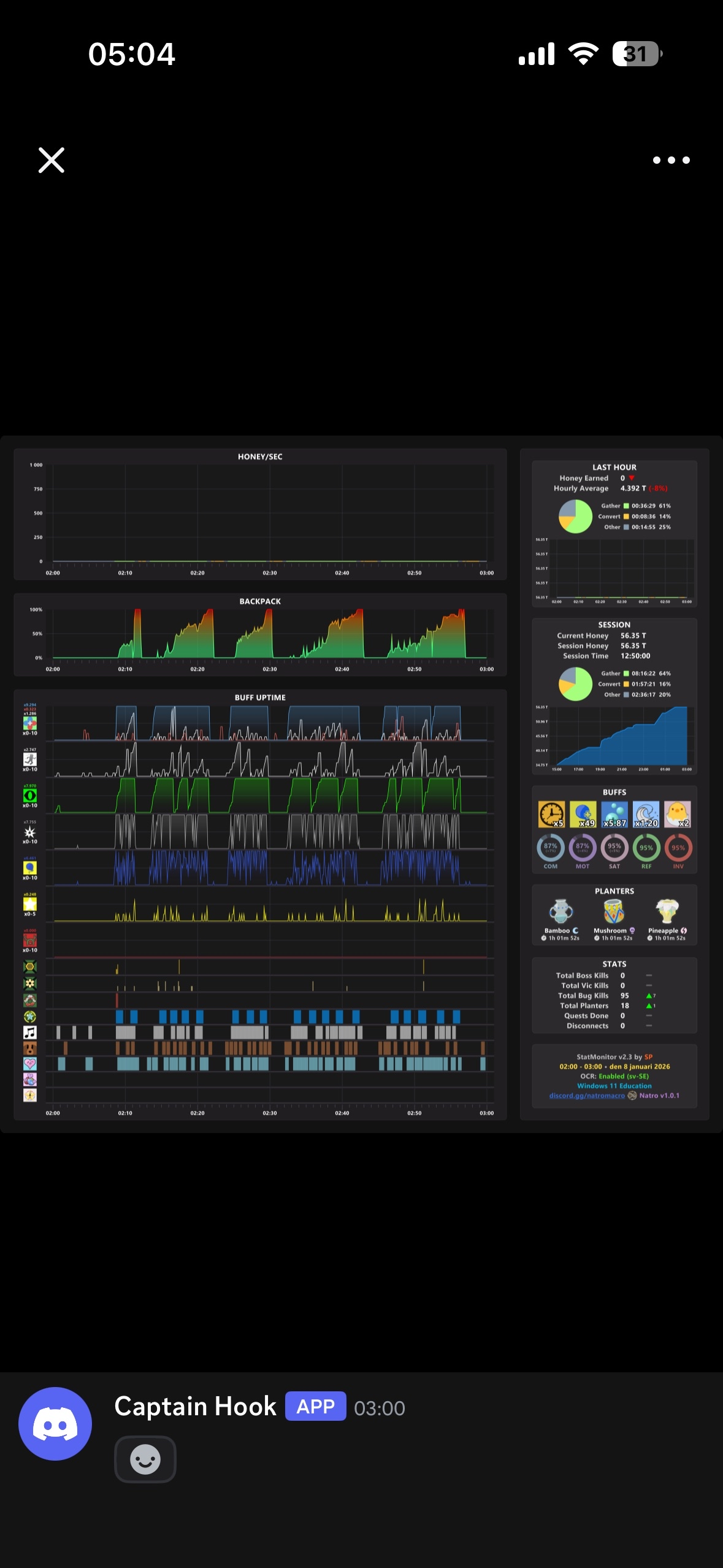Image resolution: width=723 pixels, height=1568 pixels.
Task: Tap the bubbles buff icon showing x5.87
Action: point(614,815)
